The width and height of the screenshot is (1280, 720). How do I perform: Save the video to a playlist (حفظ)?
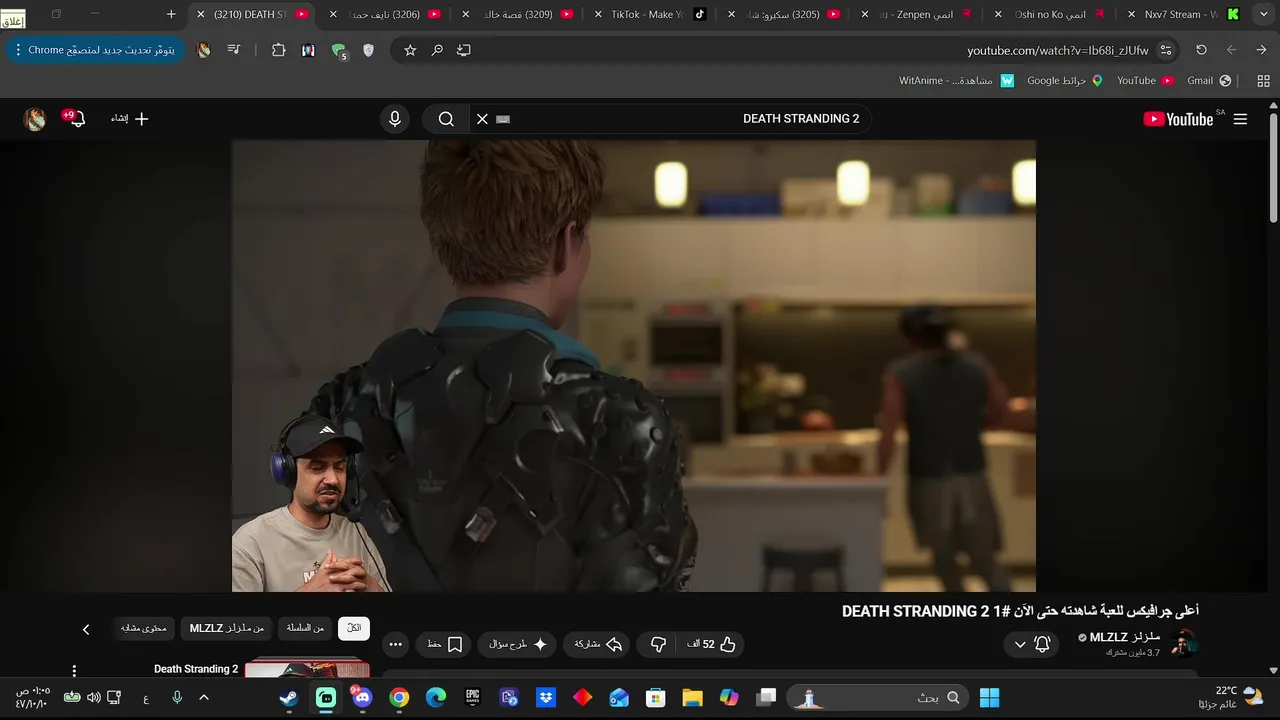click(445, 644)
